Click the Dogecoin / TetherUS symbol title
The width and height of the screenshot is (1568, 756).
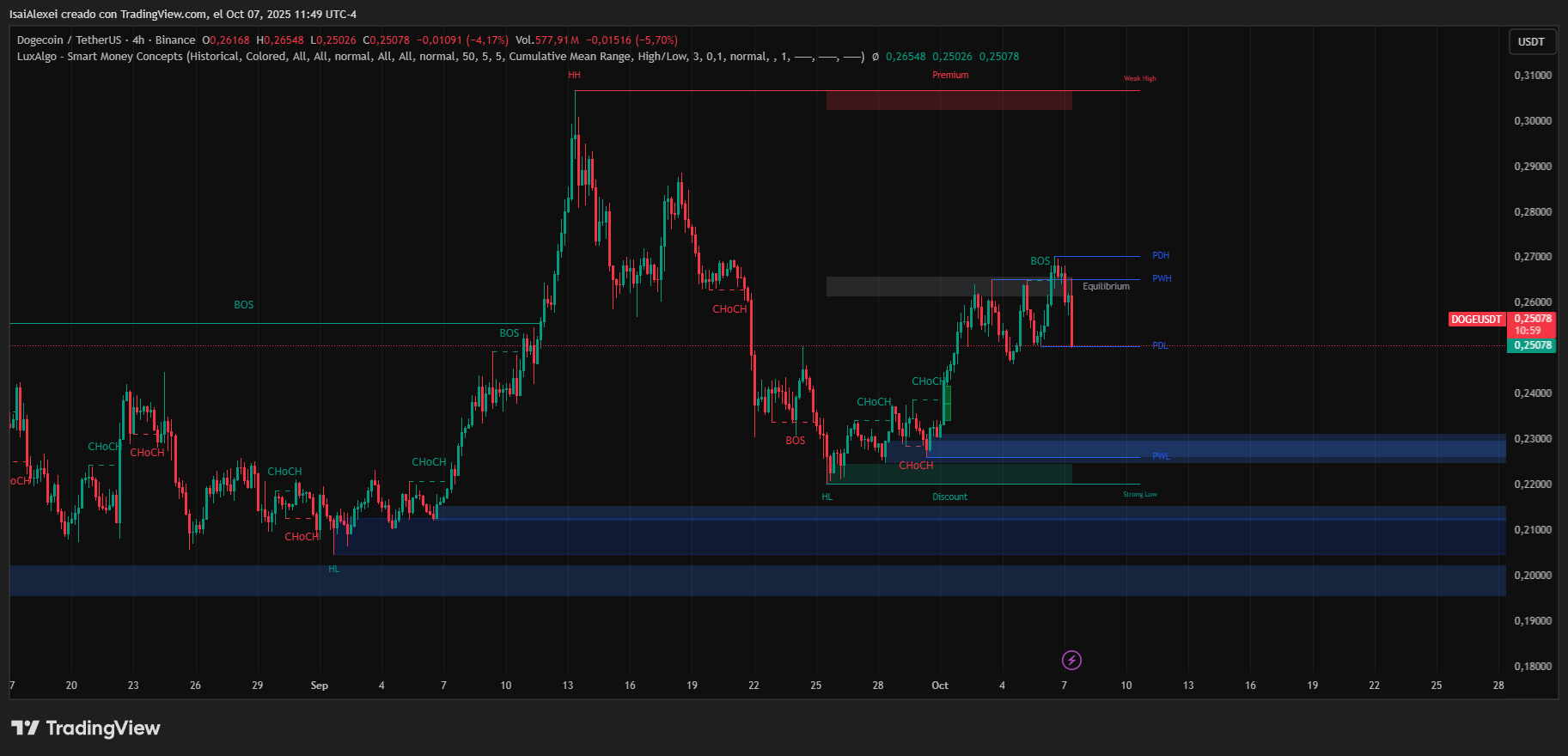coord(107,40)
